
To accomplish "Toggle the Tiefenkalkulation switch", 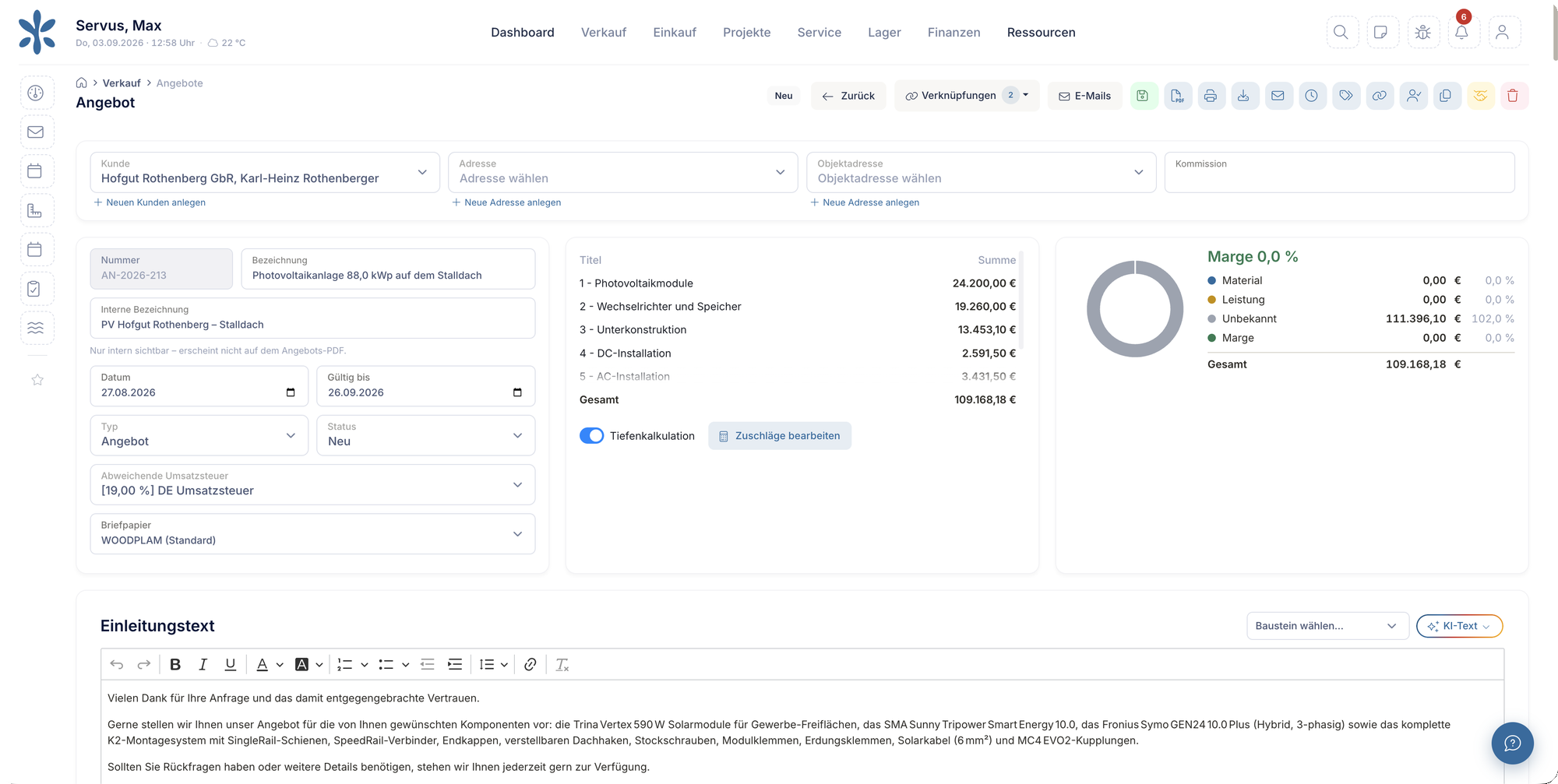I will pyautogui.click(x=592, y=436).
